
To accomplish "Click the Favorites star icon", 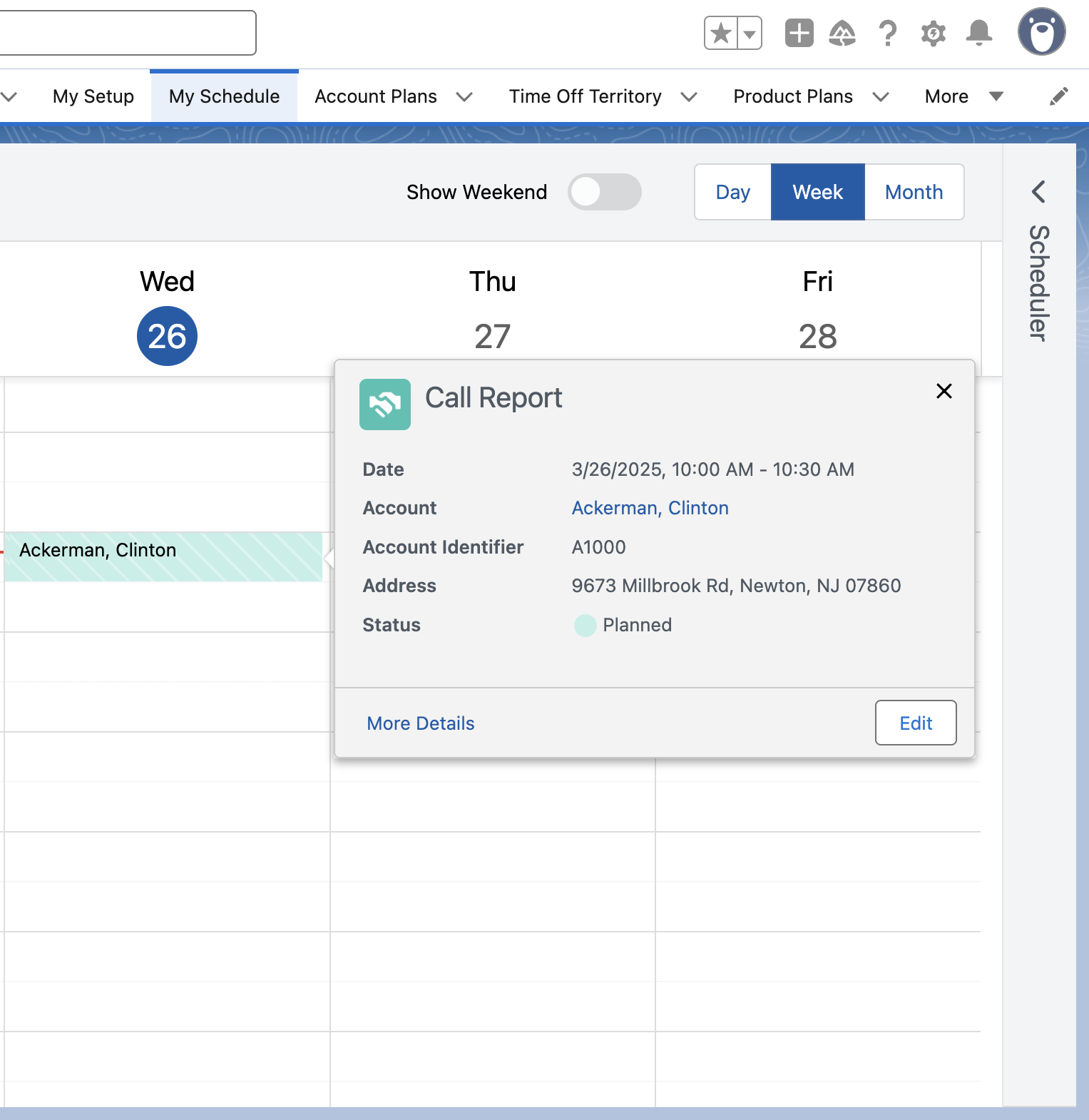I will point(721,34).
